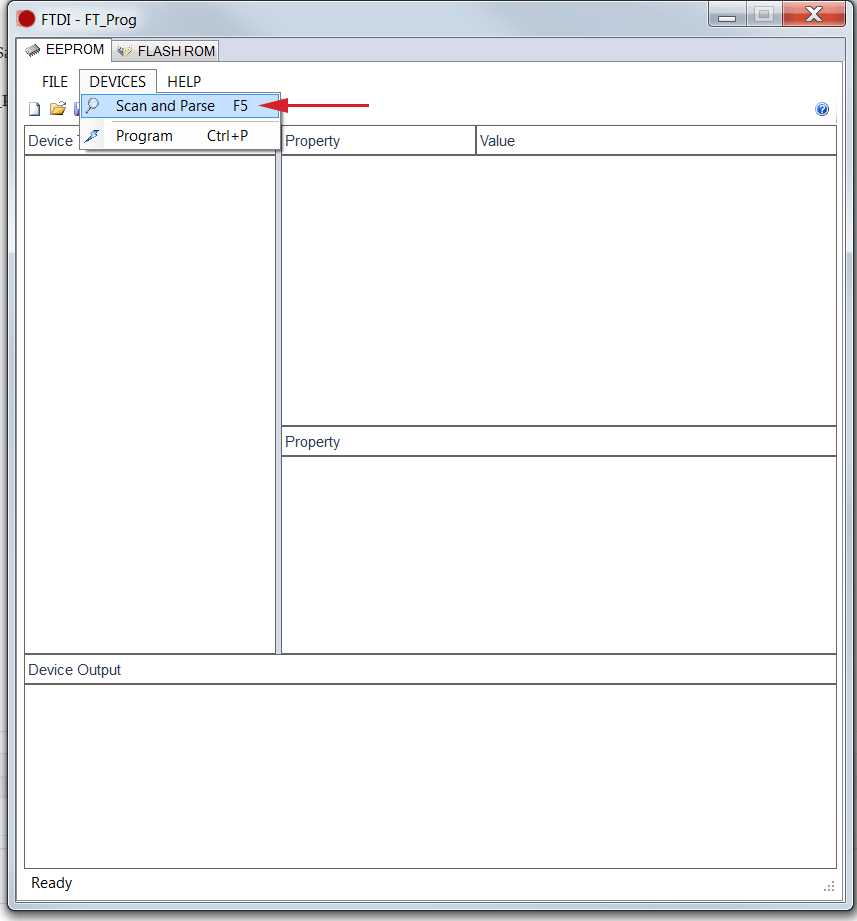Click the chip icon on the EEPROM tab
This screenshot has width=857, height=921.
[x=34, y=49]
